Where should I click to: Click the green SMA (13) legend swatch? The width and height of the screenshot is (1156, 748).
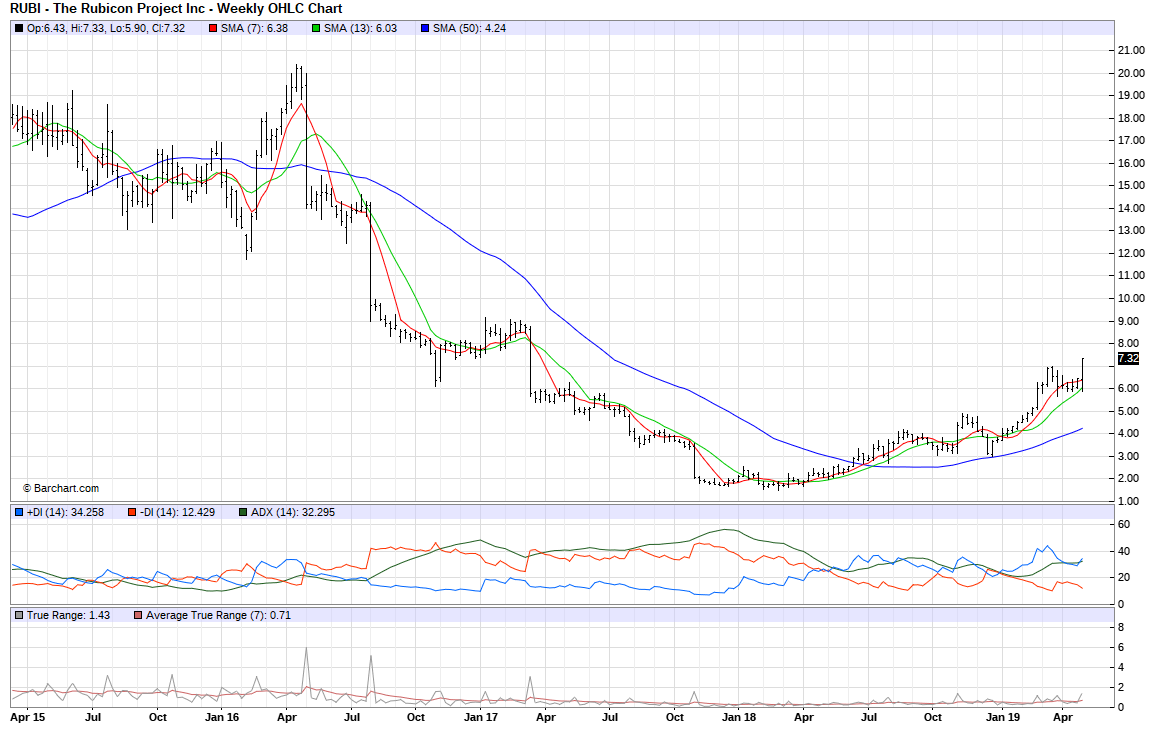tap(316, 29)
